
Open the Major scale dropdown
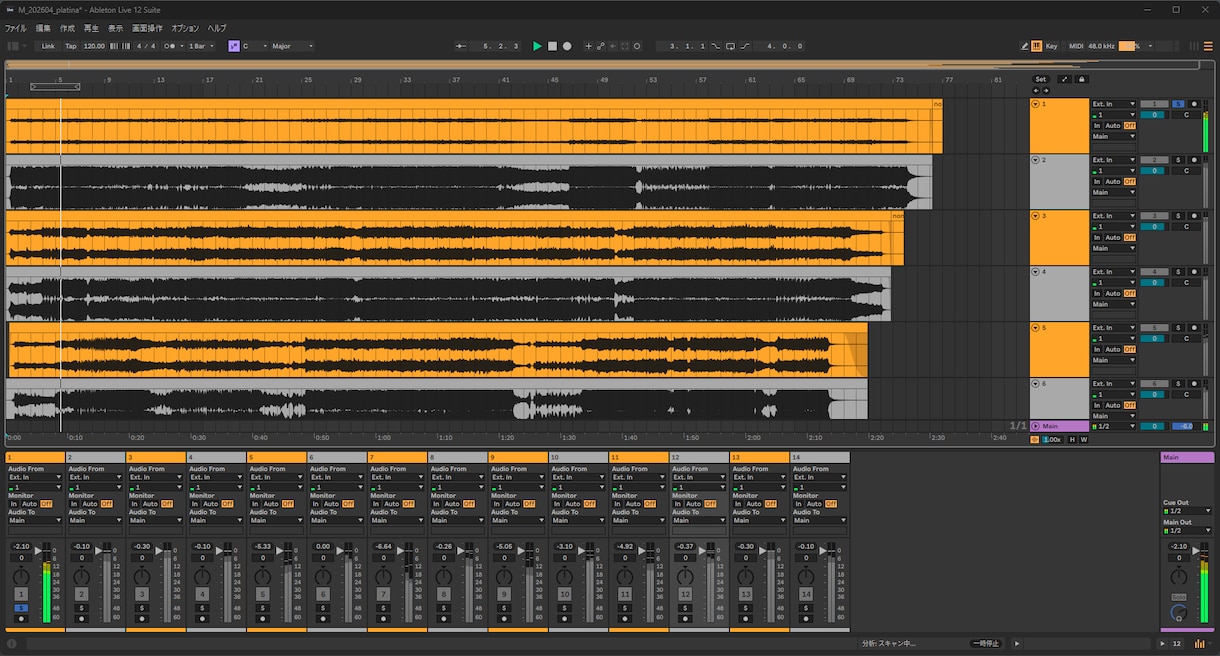click(x=292, y=46)
